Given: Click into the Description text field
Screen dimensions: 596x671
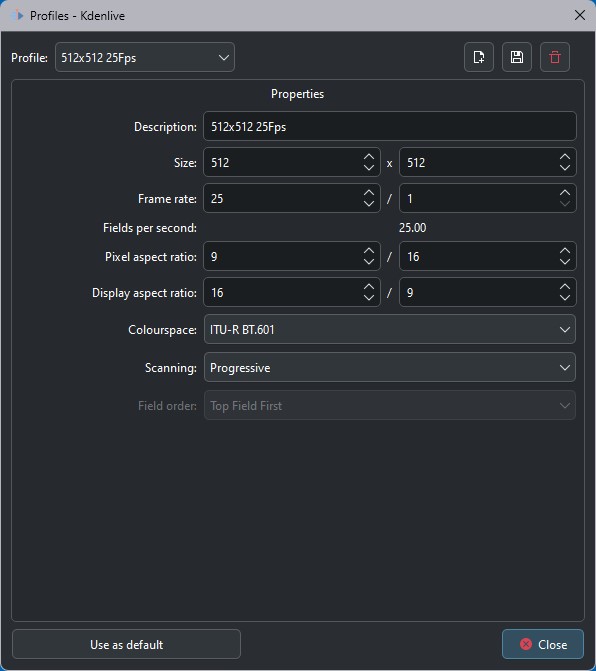Looking at the screenshot, I should [390, 126].
